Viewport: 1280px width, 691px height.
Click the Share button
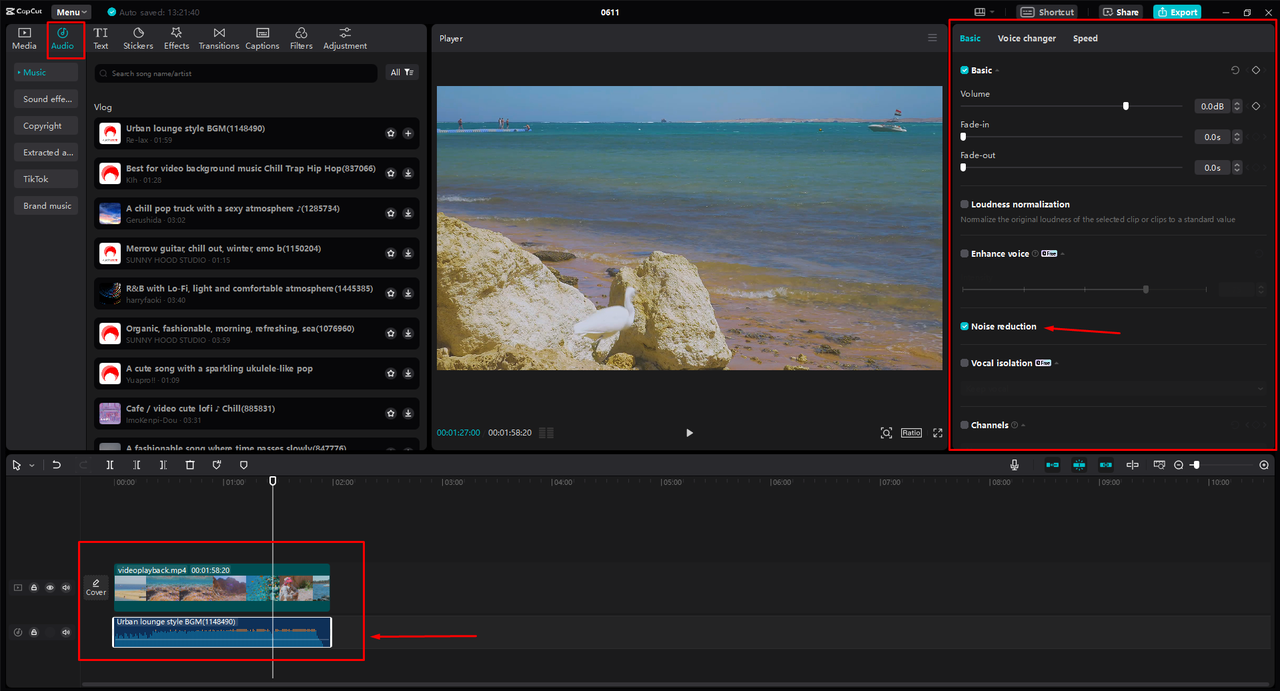coord(1121,12)
